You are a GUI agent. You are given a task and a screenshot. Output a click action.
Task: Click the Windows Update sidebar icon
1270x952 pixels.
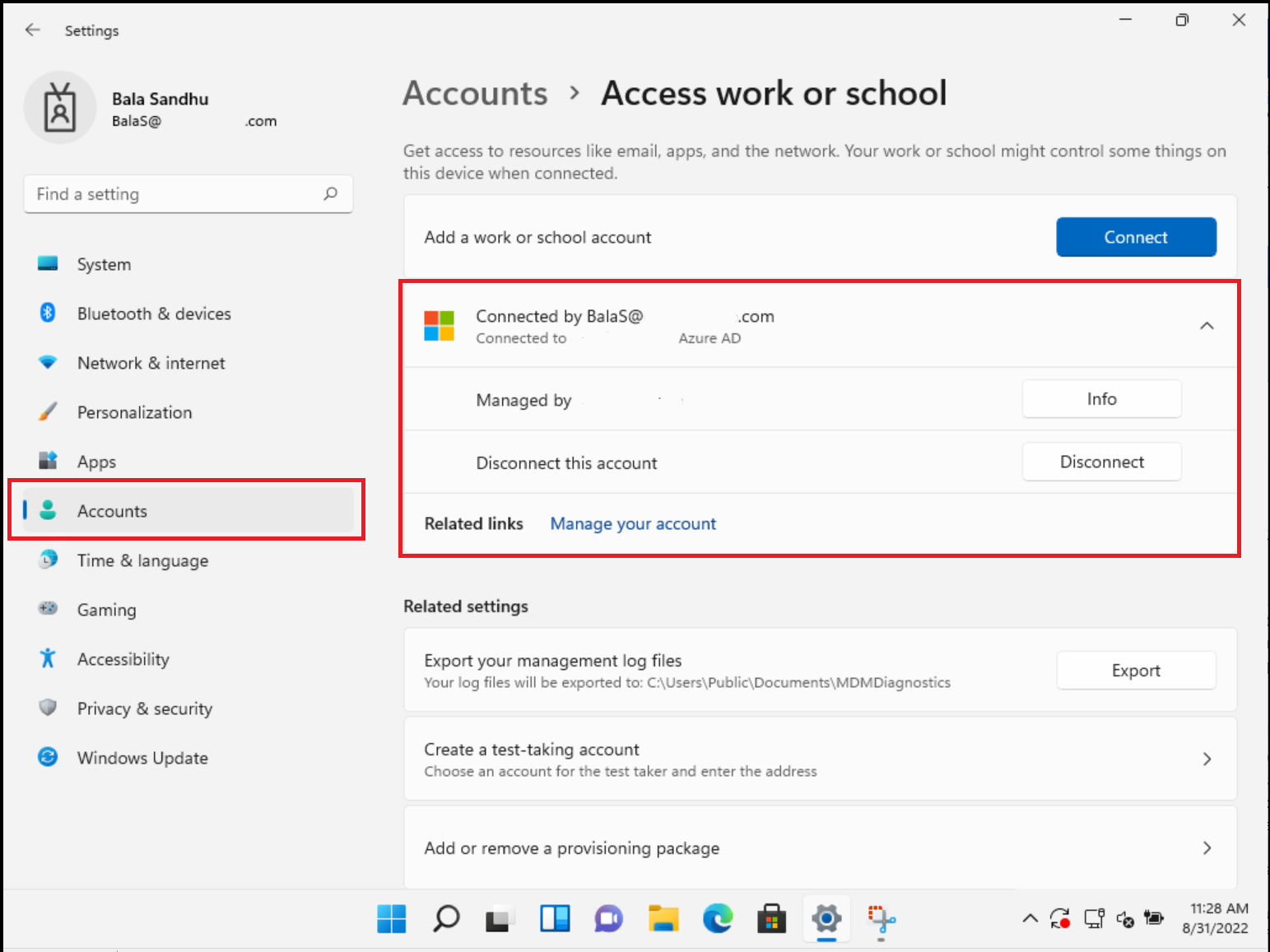[x=48, y=757]
